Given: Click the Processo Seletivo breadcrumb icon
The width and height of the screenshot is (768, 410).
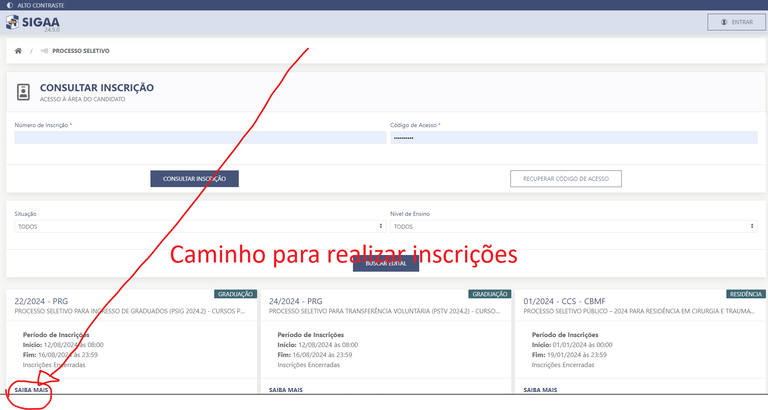Looking at the screenshot, I should coord(44,50).
